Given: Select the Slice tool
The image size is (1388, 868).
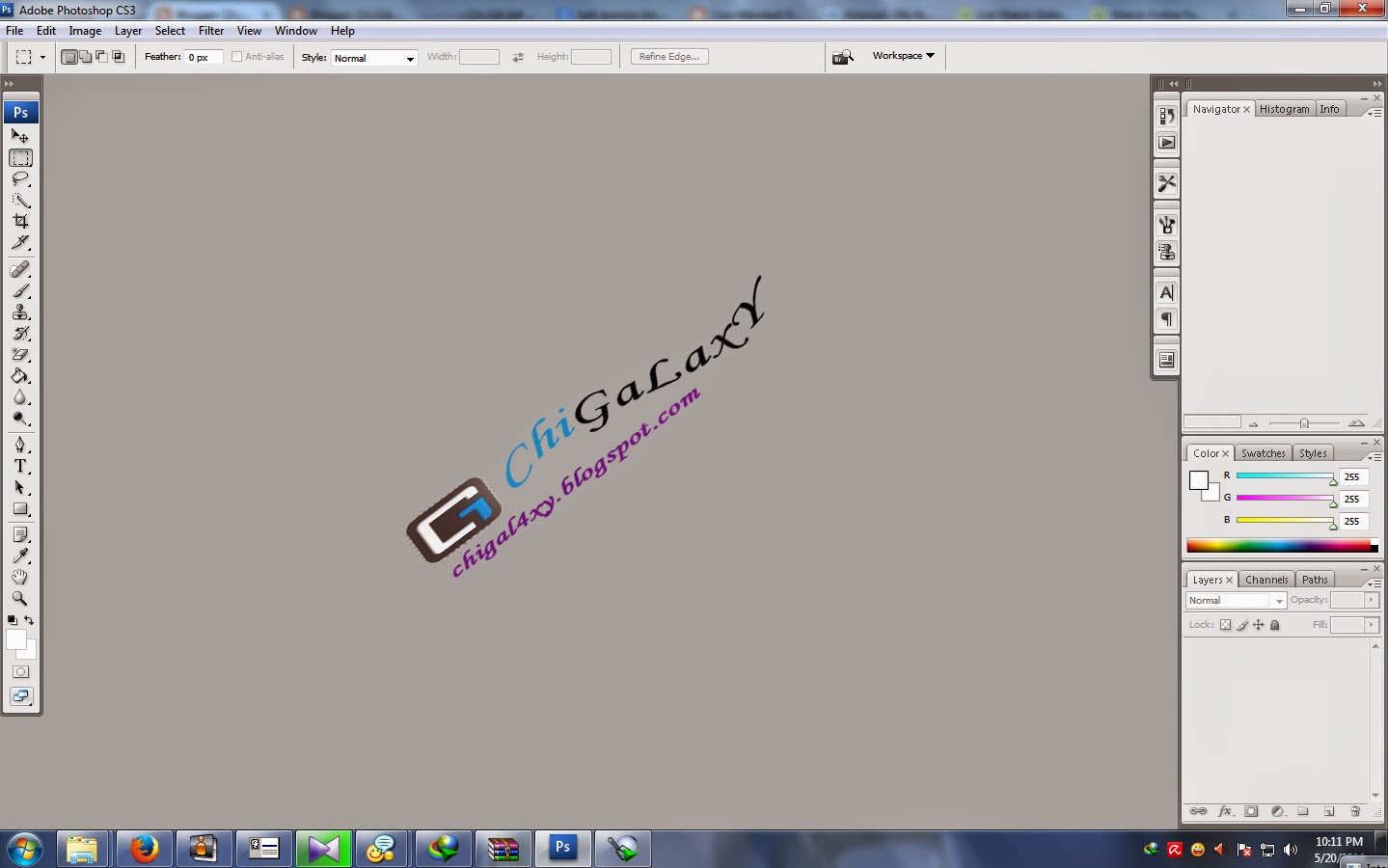Looking at the screenshot, I should pyautogui.click(x=20, y=242).
